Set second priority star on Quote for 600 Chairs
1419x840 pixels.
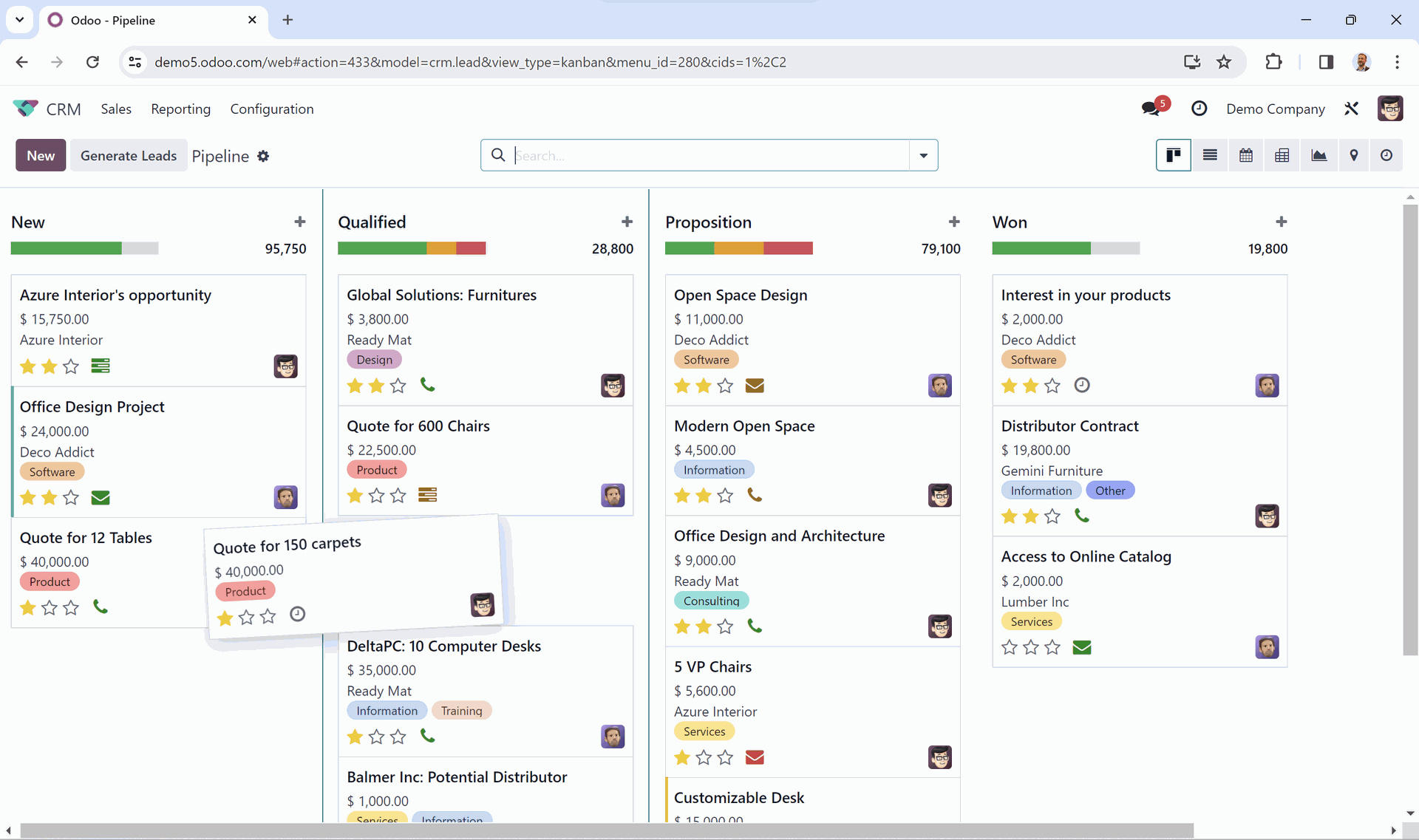click(x=377, y=495)
